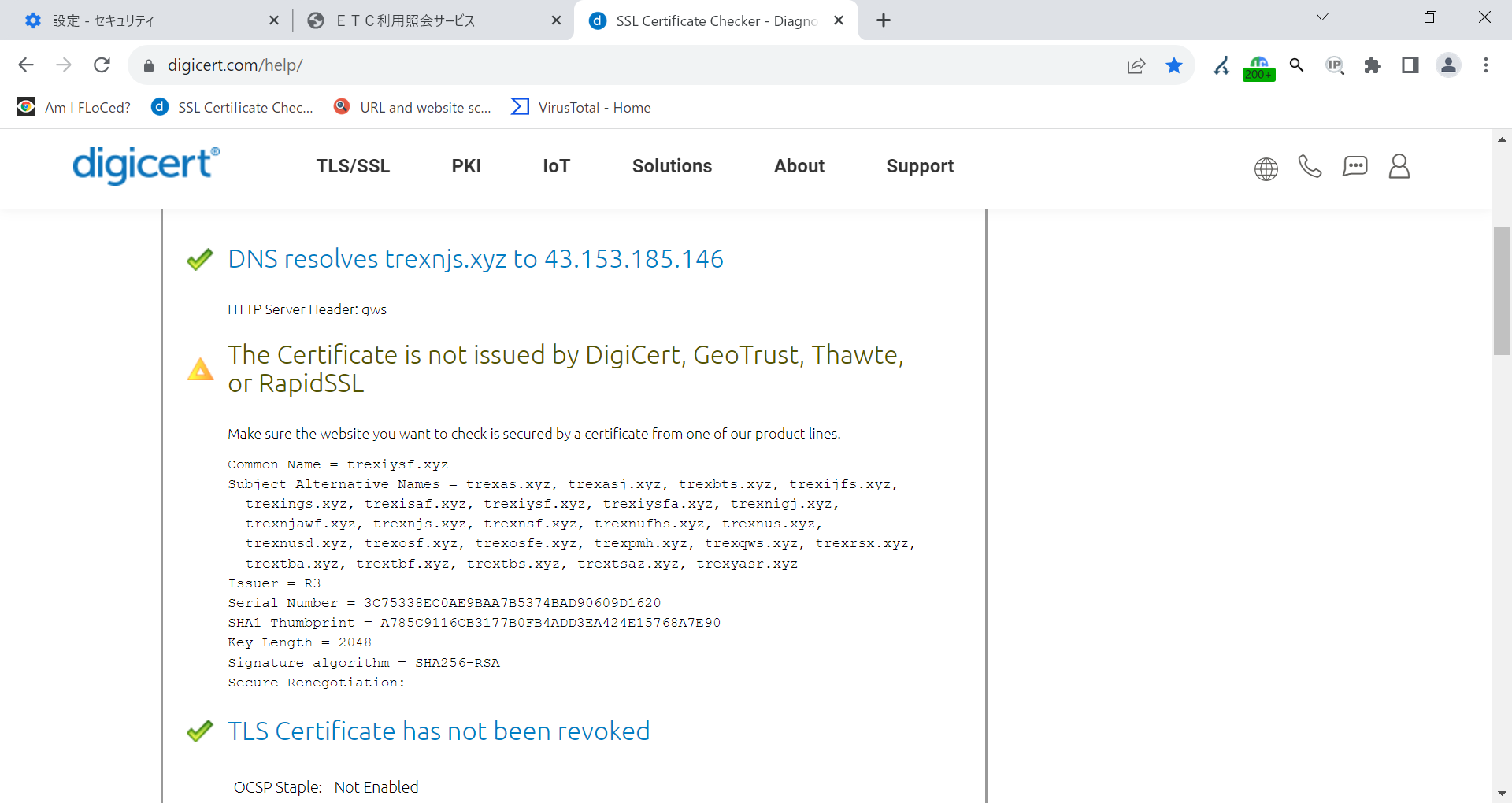The height and width of the screenshot is (803, 1512).
Task: Click the Common Name = trexiysf.xyz line
Action: click(338, 464)
